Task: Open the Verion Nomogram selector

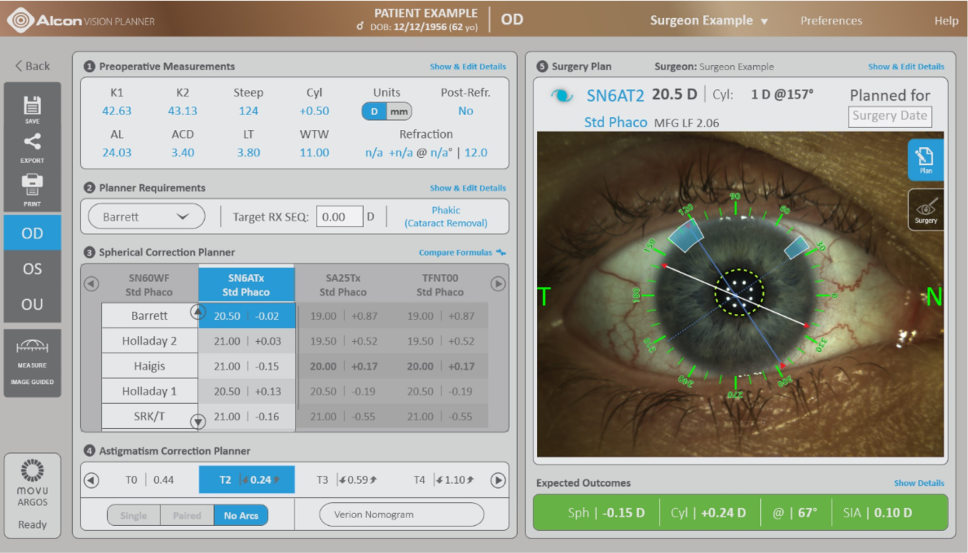Action: pyautogui.click(x=401, y=515)
